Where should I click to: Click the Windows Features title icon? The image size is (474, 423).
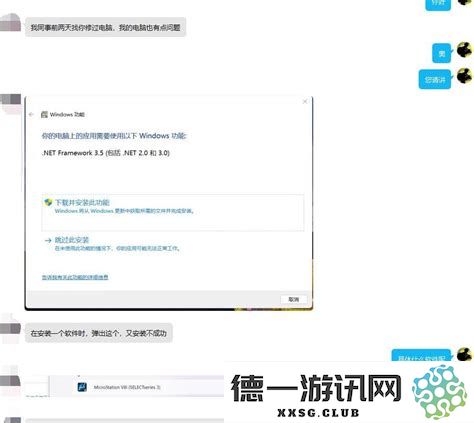(x=44, y=115)
